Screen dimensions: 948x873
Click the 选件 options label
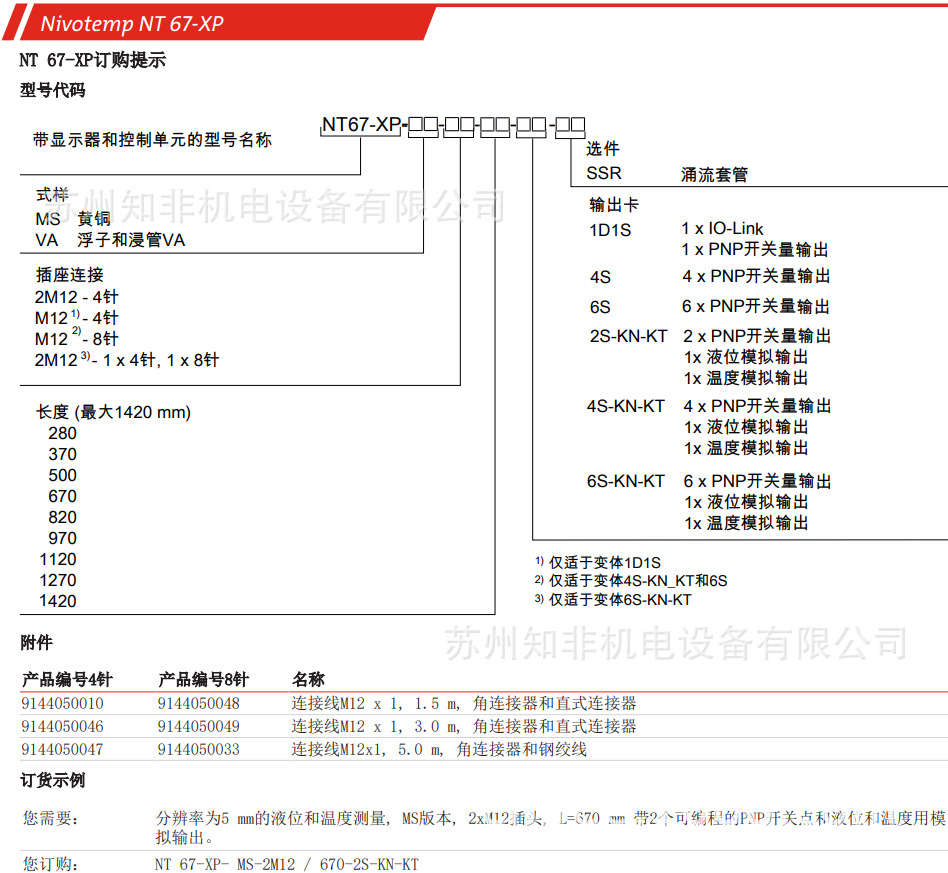(x=603, y=149)
